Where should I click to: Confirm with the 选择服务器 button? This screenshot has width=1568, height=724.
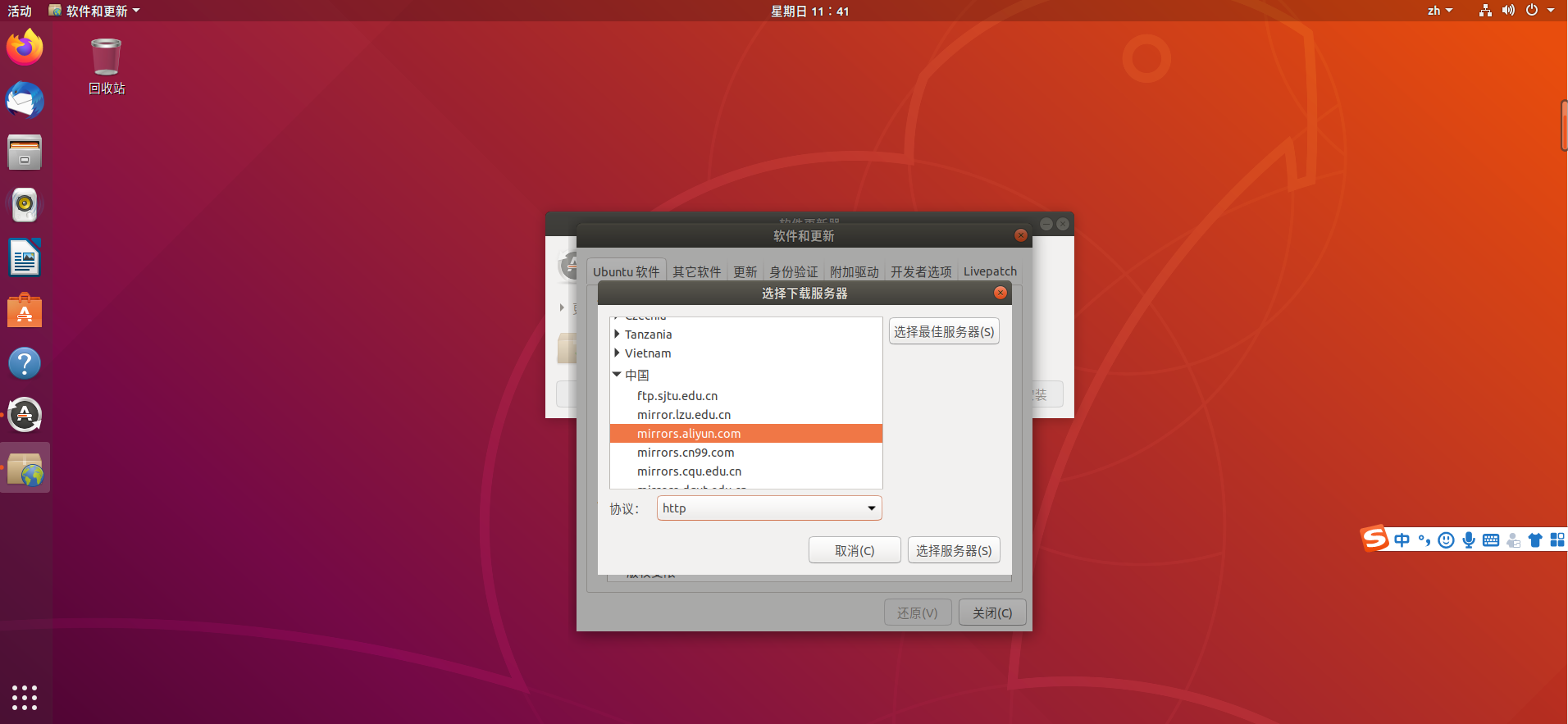(x=954, y=551)
